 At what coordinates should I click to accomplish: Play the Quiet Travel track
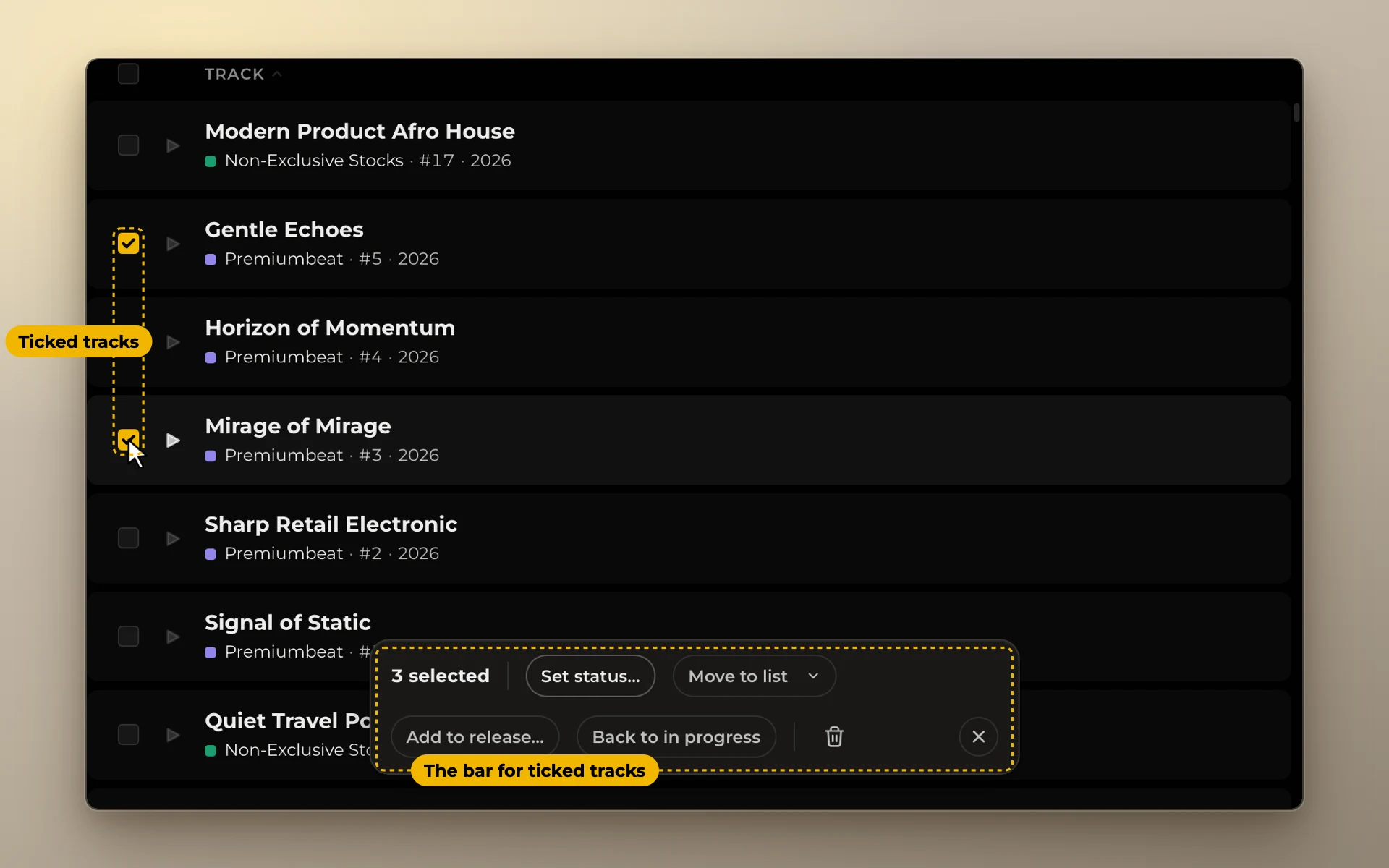[x=173, y=735]
